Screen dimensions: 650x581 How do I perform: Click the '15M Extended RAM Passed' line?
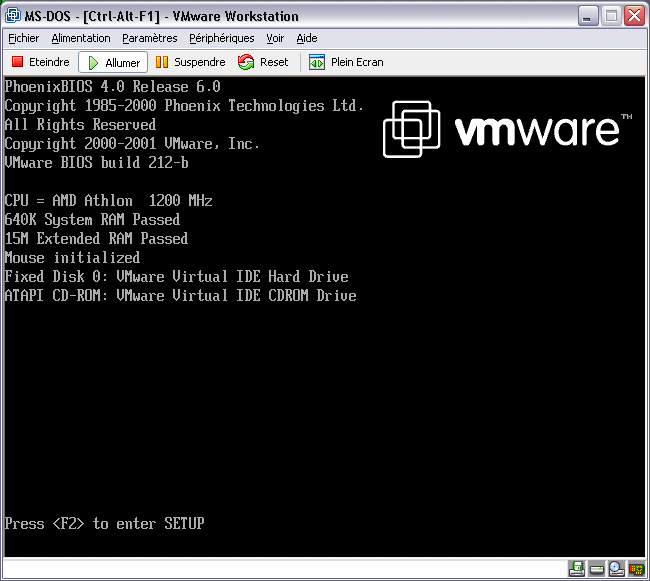[x=96, y=238]
